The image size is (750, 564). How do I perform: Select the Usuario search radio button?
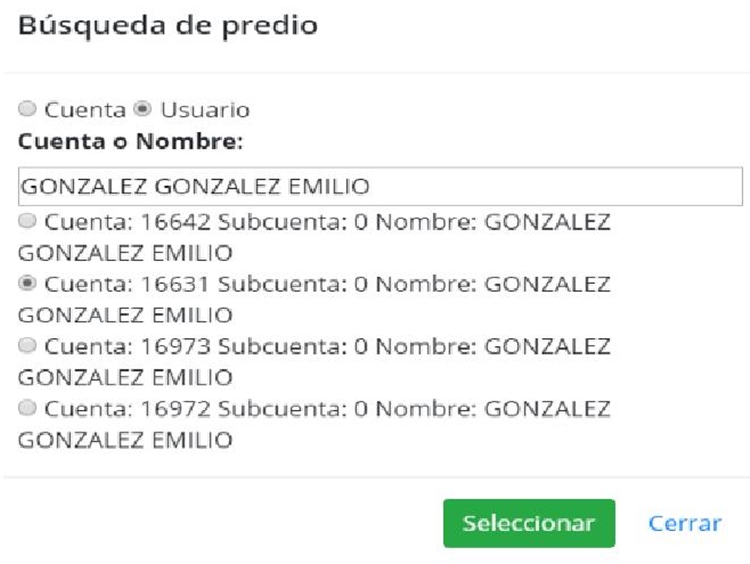tap(141, 110)
